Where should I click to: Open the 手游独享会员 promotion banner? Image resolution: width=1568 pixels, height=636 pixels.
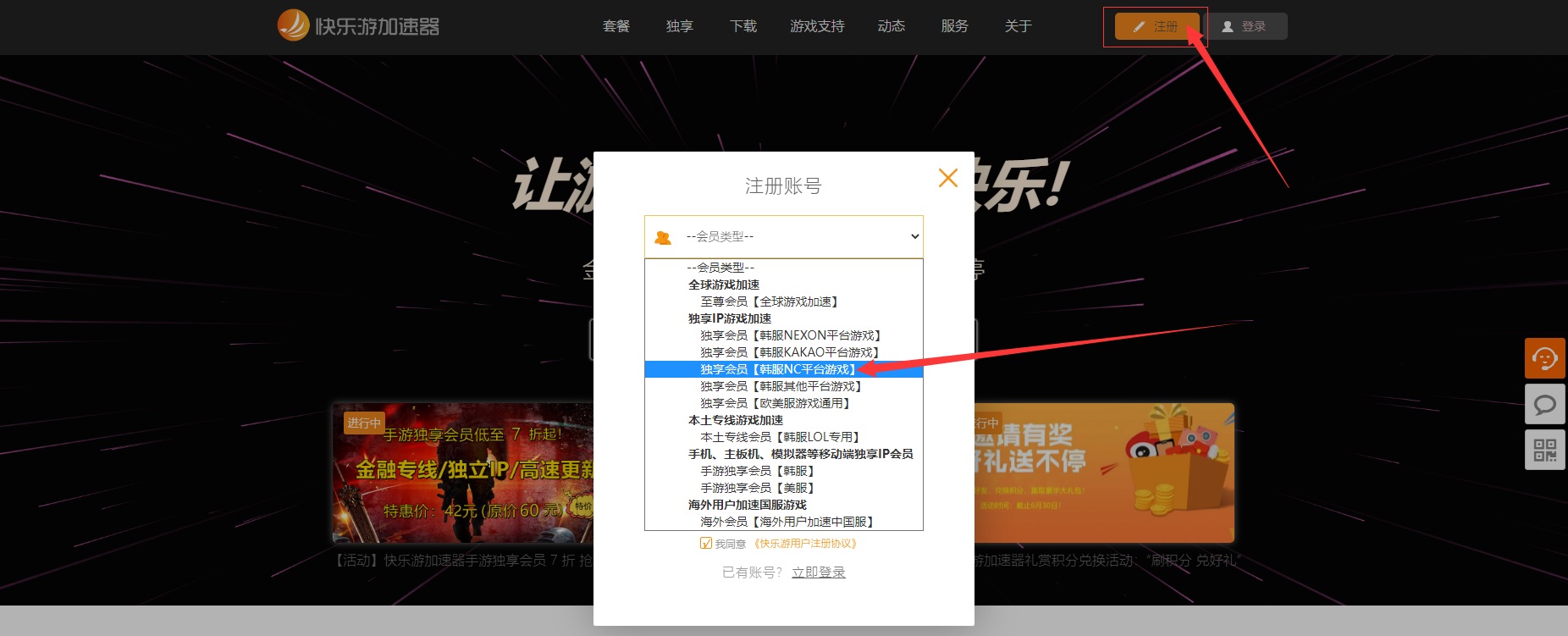click(x=464, y=473)
